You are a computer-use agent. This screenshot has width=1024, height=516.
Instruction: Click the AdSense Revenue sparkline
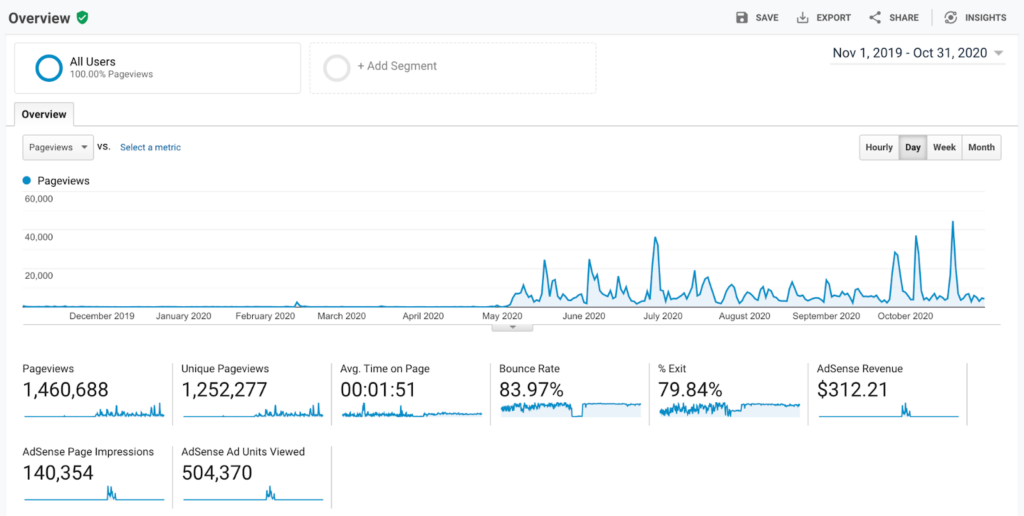point(889,411)
